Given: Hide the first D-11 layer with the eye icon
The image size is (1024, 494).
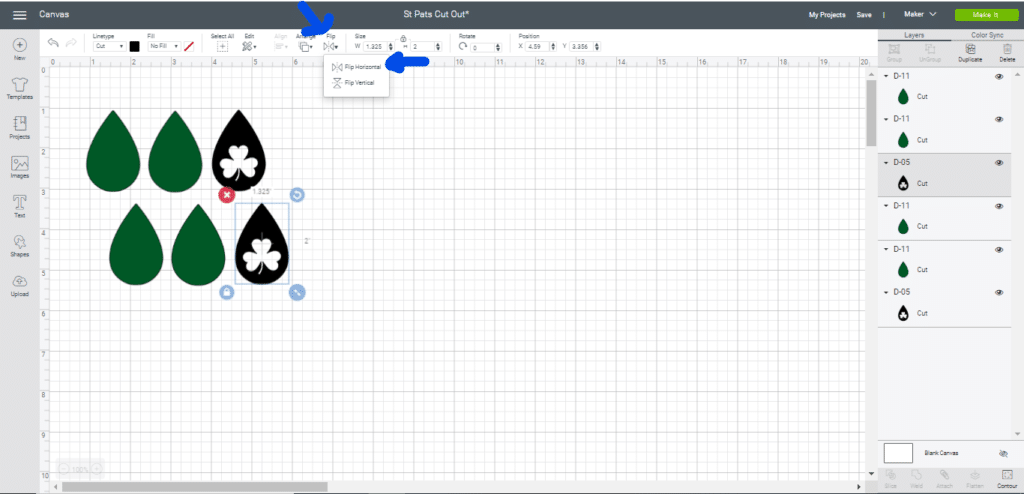Looking at the screenshot, I should pos(998,76).
